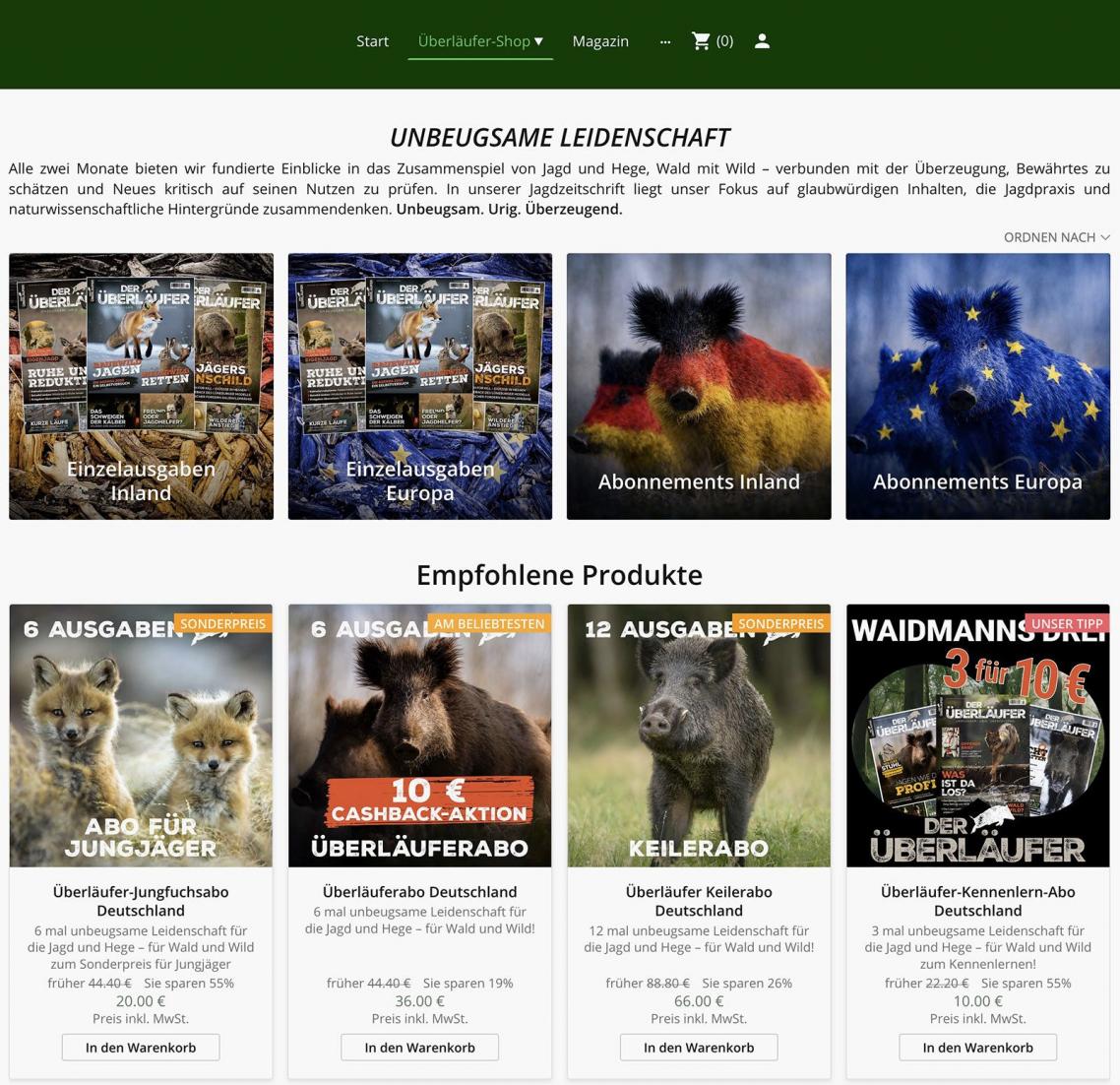1120x1085 pixels.
Task: Expand the Überläufer-Shop dropdown arrow
Action: (x=538, y=41)
